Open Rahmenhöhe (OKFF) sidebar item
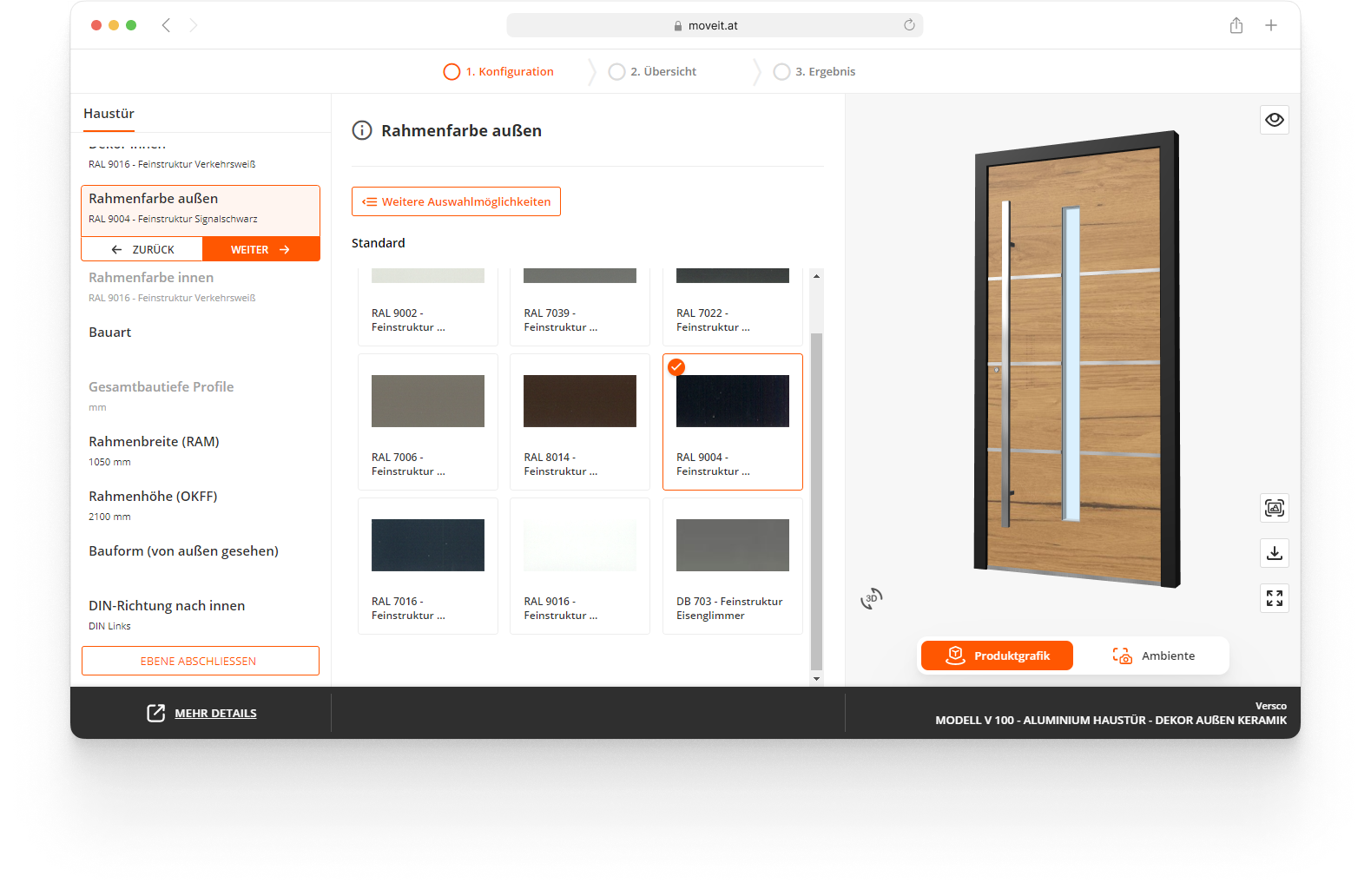Image resolution: width=1371 pixels, height=896 pixels. pyautogui.click(x=201, y=505)
